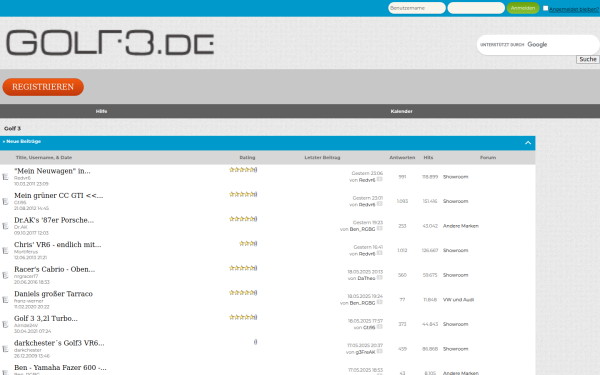
Task: Click star rating of Daniels großer Tarraco thread
Action: (x=241, y=293)
